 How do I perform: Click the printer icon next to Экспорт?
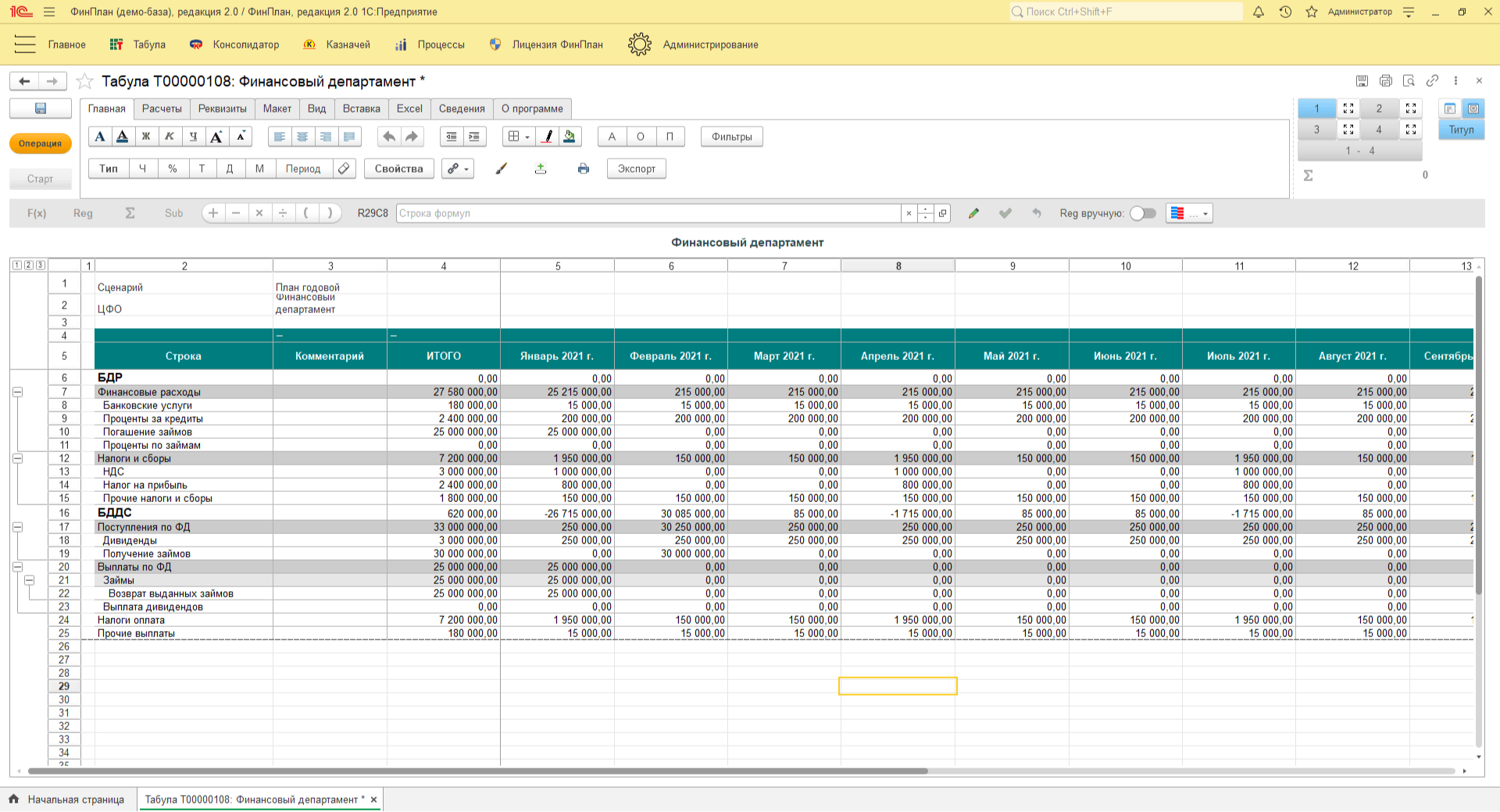coord(583,169)
